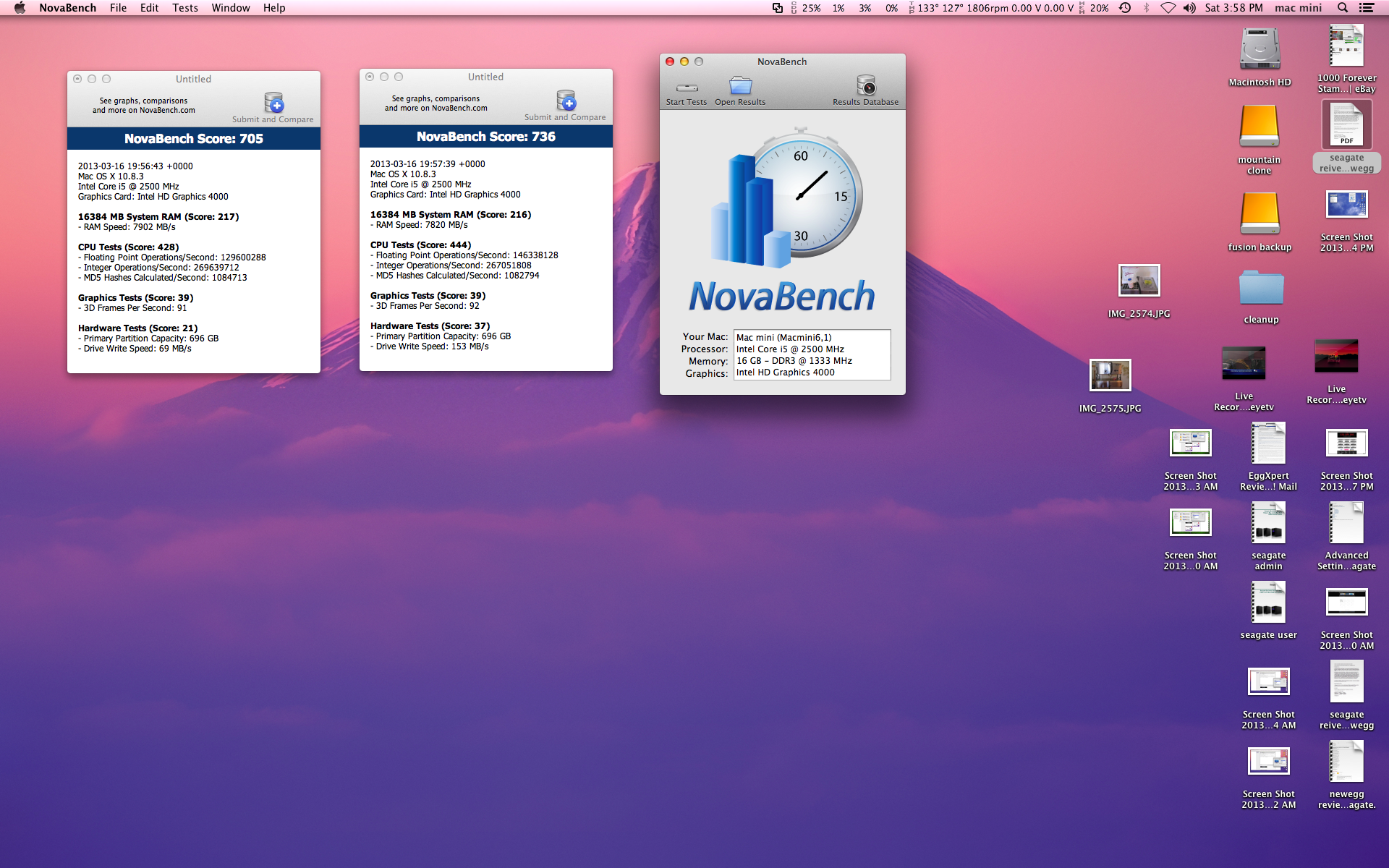
Task: Select the Macintosh HD drive icon
Action: pos(1260,49)
